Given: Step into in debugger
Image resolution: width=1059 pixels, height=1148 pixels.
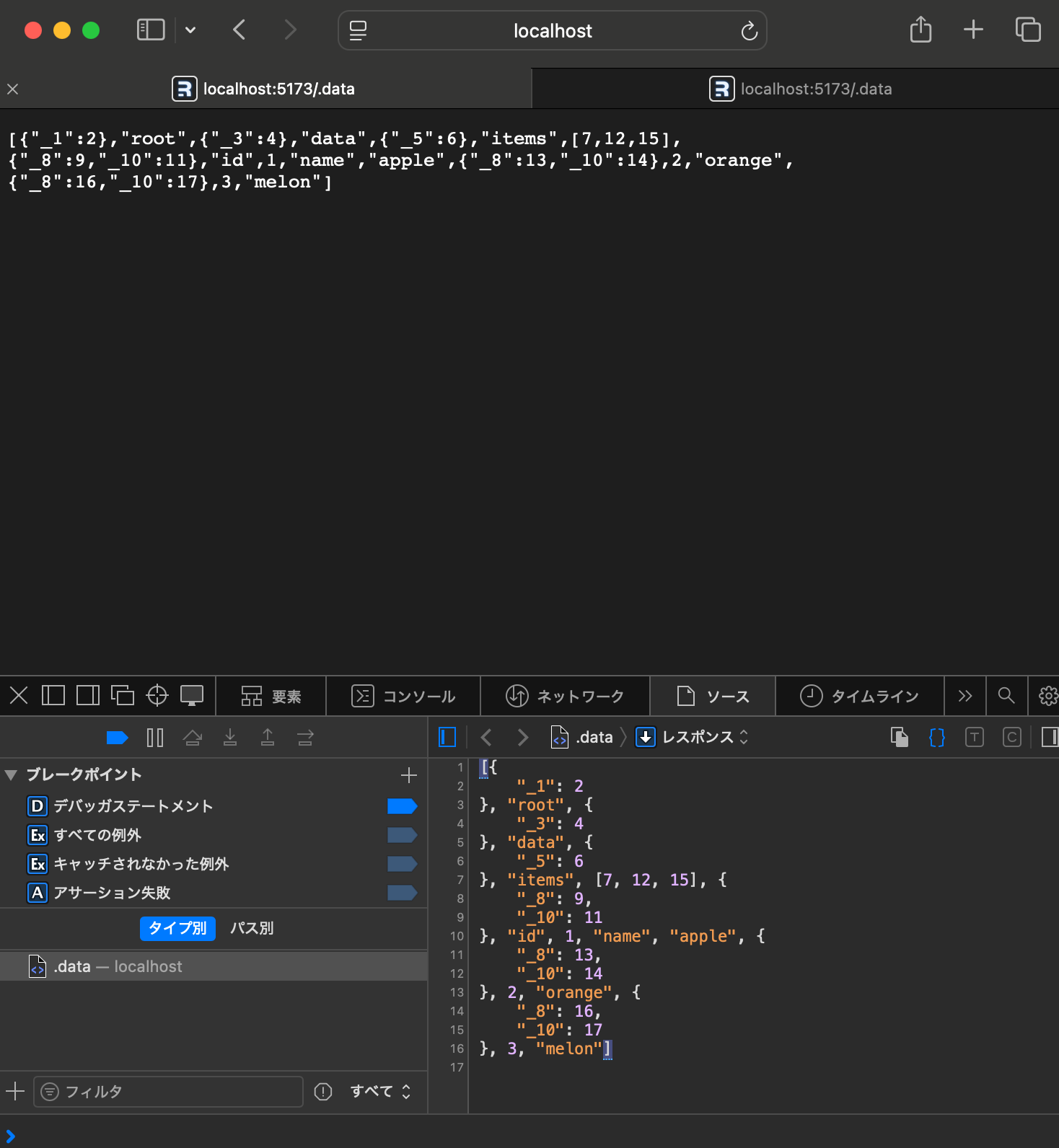Looking at the screenshot, I should coord(230,737).
